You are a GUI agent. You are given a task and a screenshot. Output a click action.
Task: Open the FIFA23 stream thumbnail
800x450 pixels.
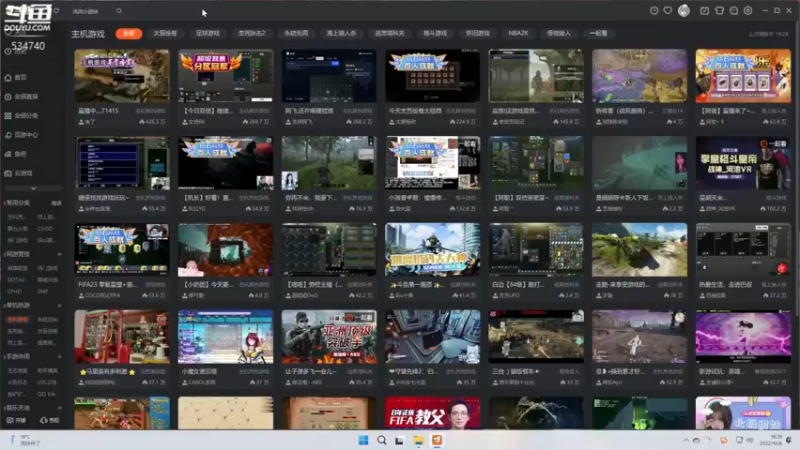pos(122,249)
